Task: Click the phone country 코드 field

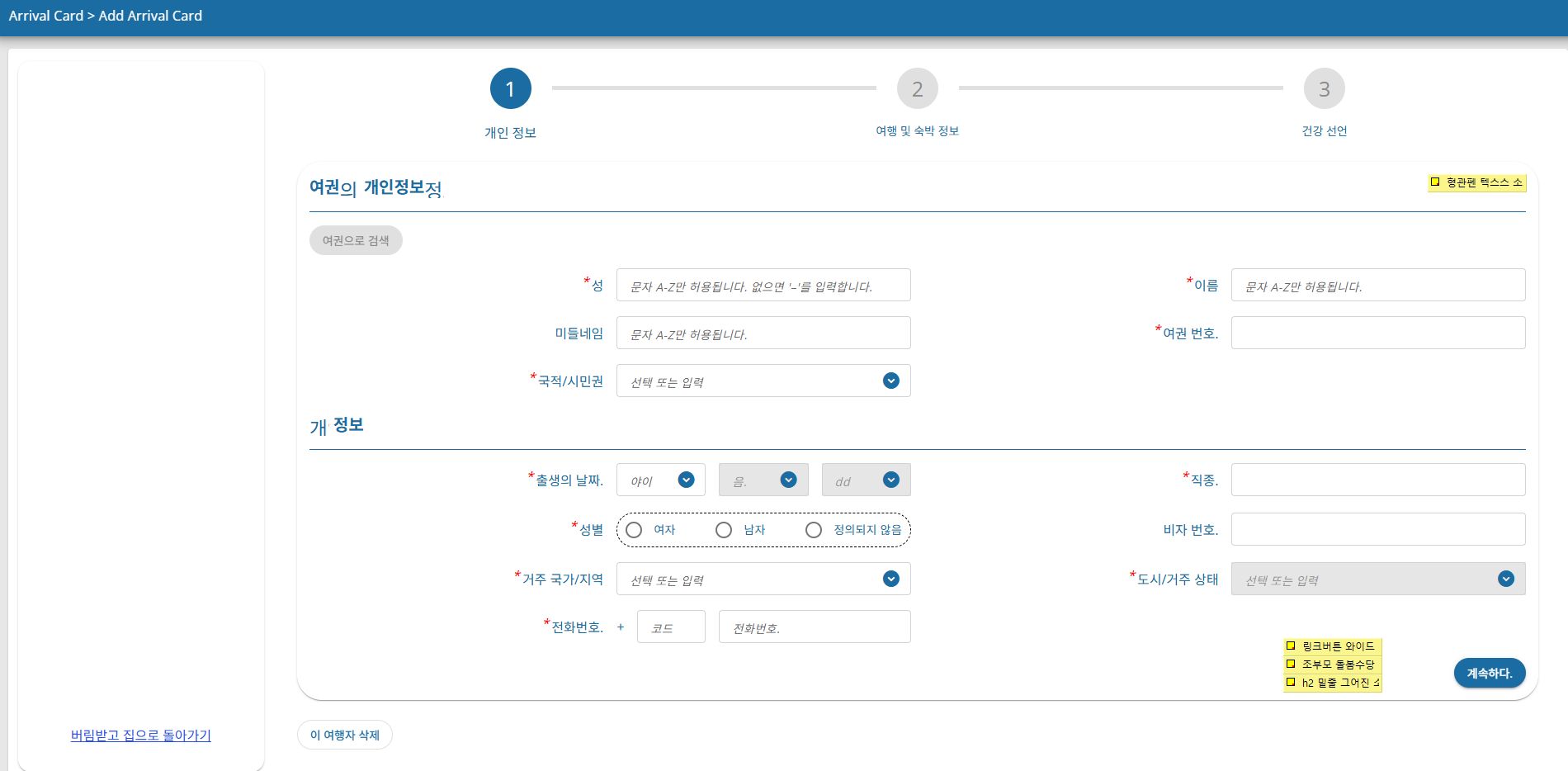Action: 670,627
